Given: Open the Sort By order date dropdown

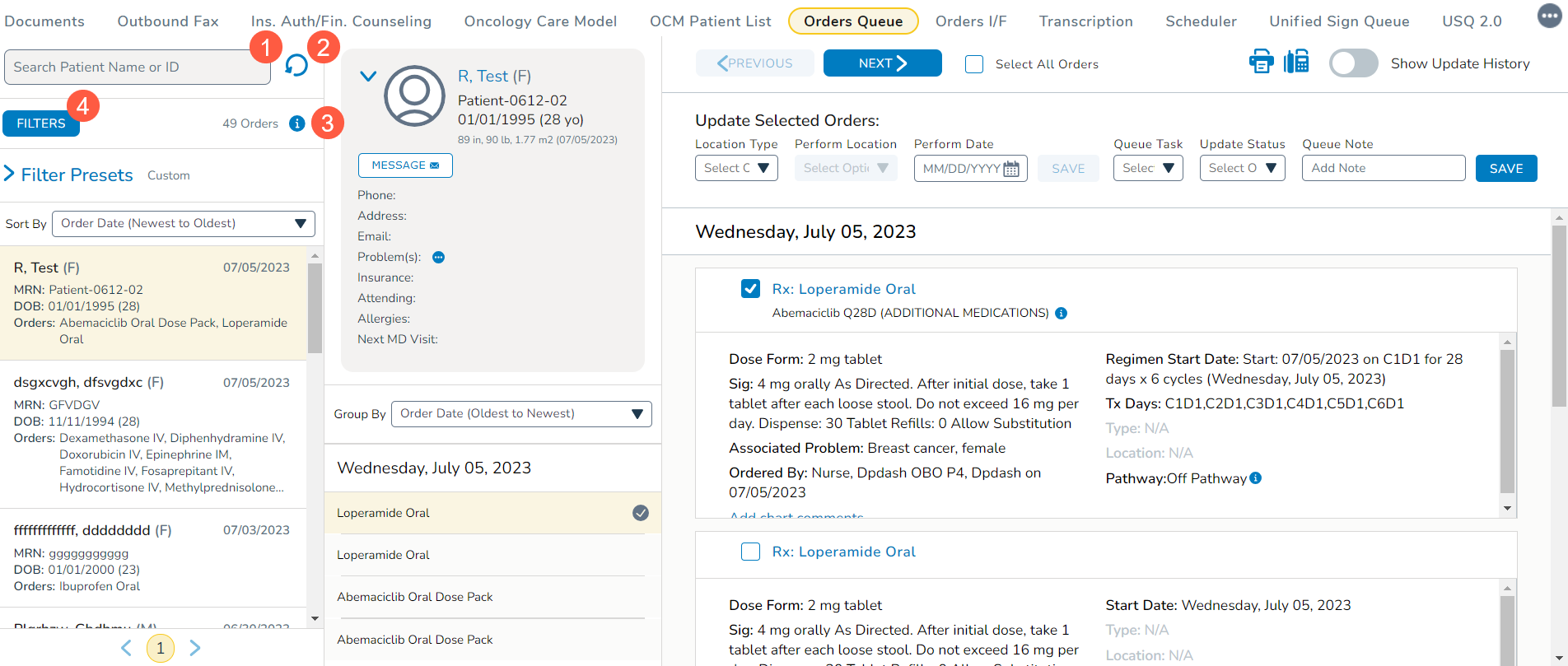Looking at the screenshot, I should coord(183,224).
